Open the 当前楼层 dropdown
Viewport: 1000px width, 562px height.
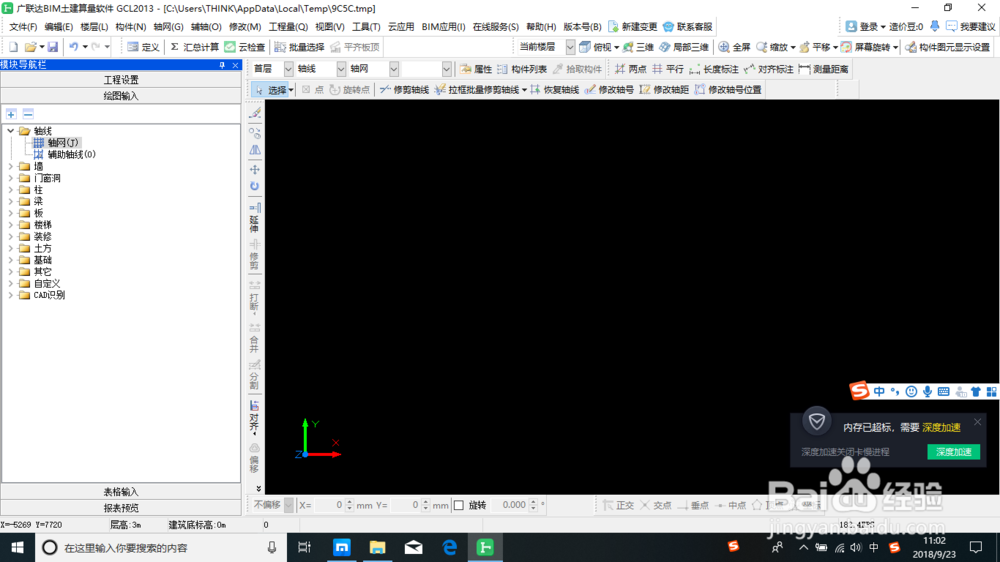pos(570,47)
